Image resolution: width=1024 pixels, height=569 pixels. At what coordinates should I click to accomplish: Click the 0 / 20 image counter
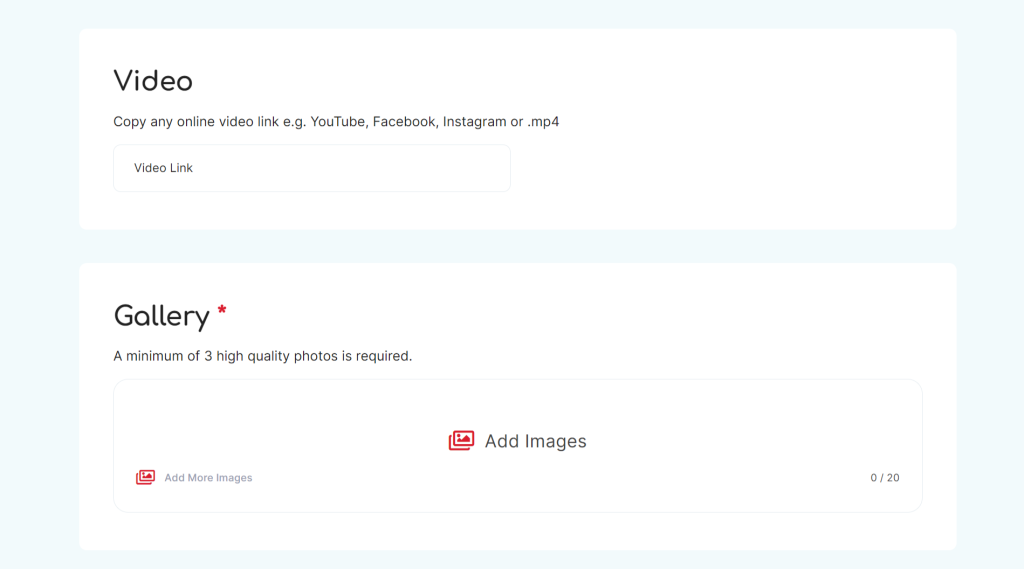click(x=884, y=478)
